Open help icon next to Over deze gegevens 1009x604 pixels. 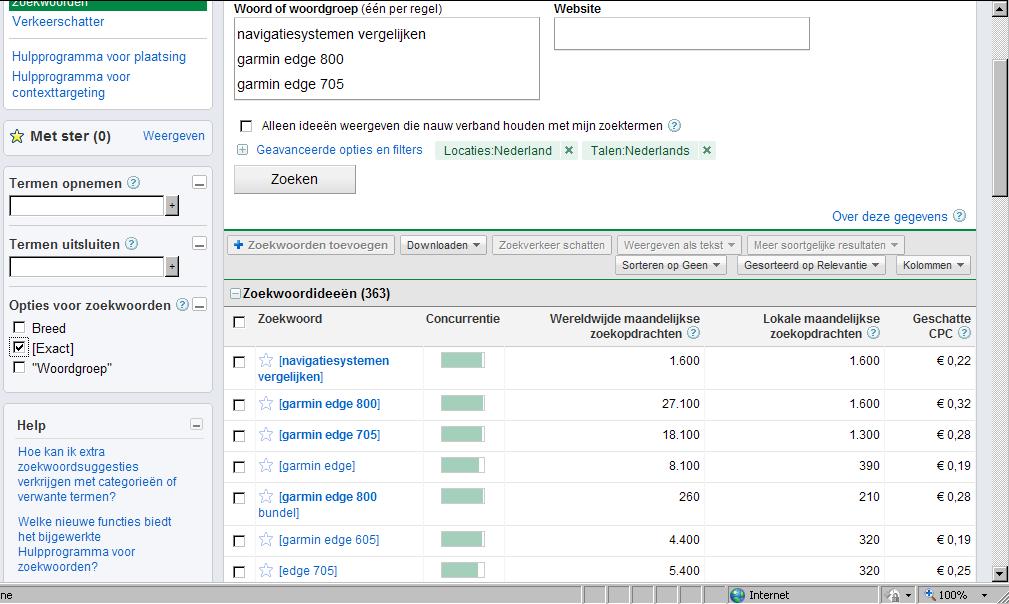click(x=959, y=215)
